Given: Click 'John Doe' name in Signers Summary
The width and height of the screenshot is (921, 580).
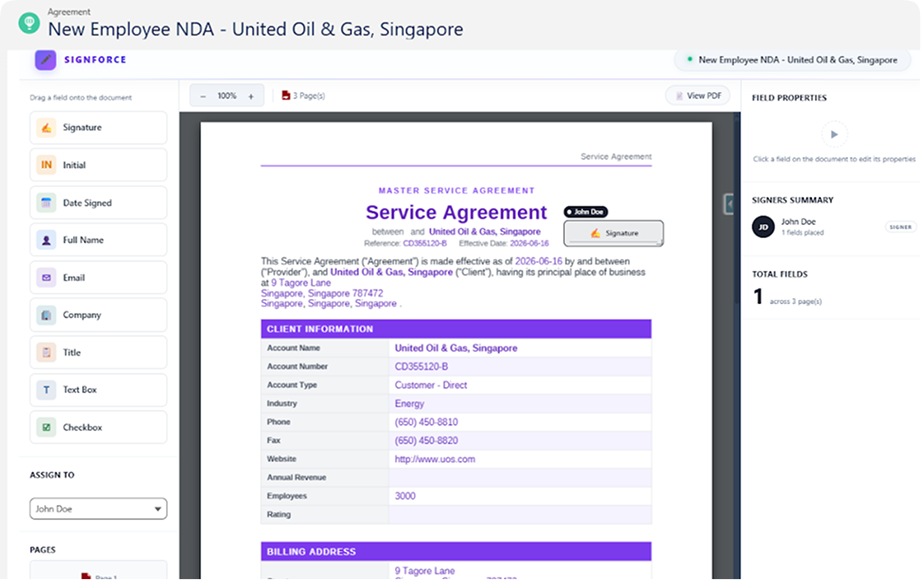Looking at the screenshot, I should click(798, 222).
